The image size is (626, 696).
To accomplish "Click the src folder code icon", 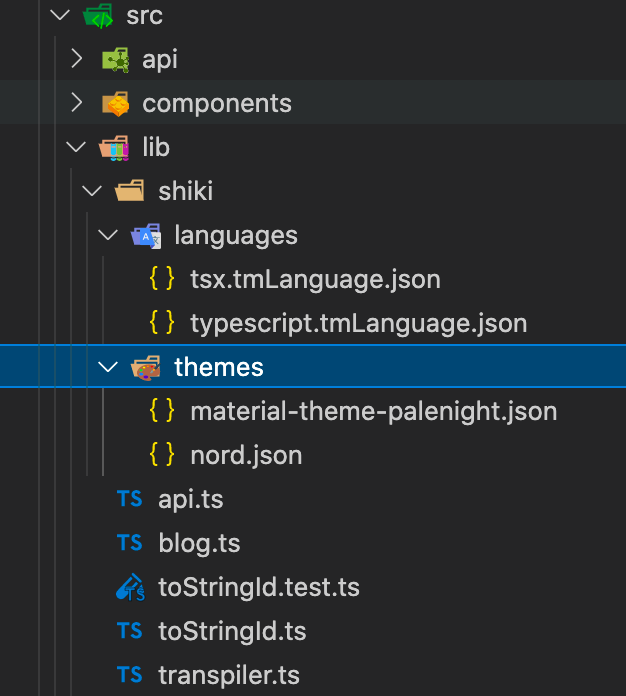I will (x=98, y=16).
